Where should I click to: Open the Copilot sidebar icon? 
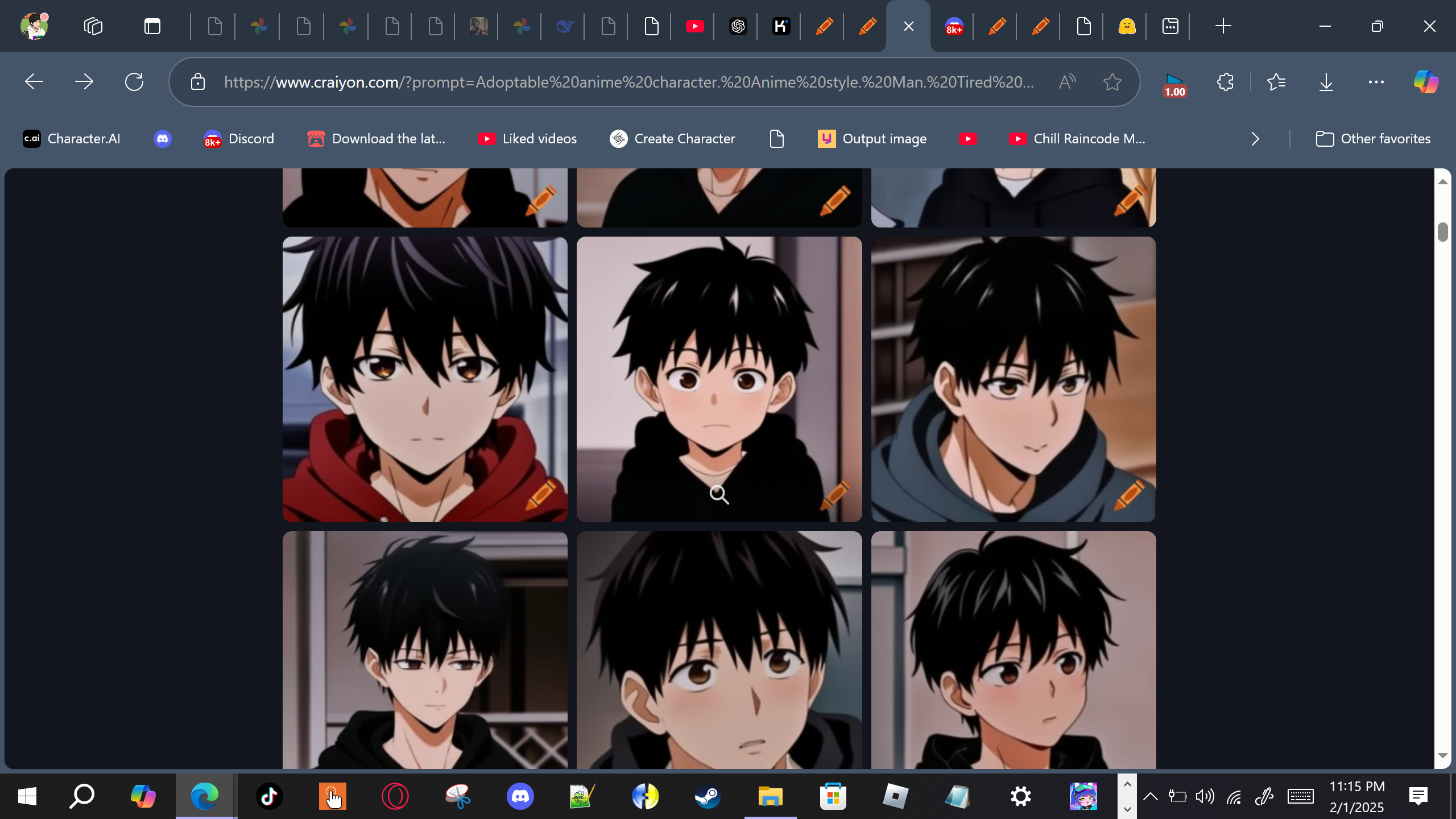pyautogui.click(x=1426, y=82)
